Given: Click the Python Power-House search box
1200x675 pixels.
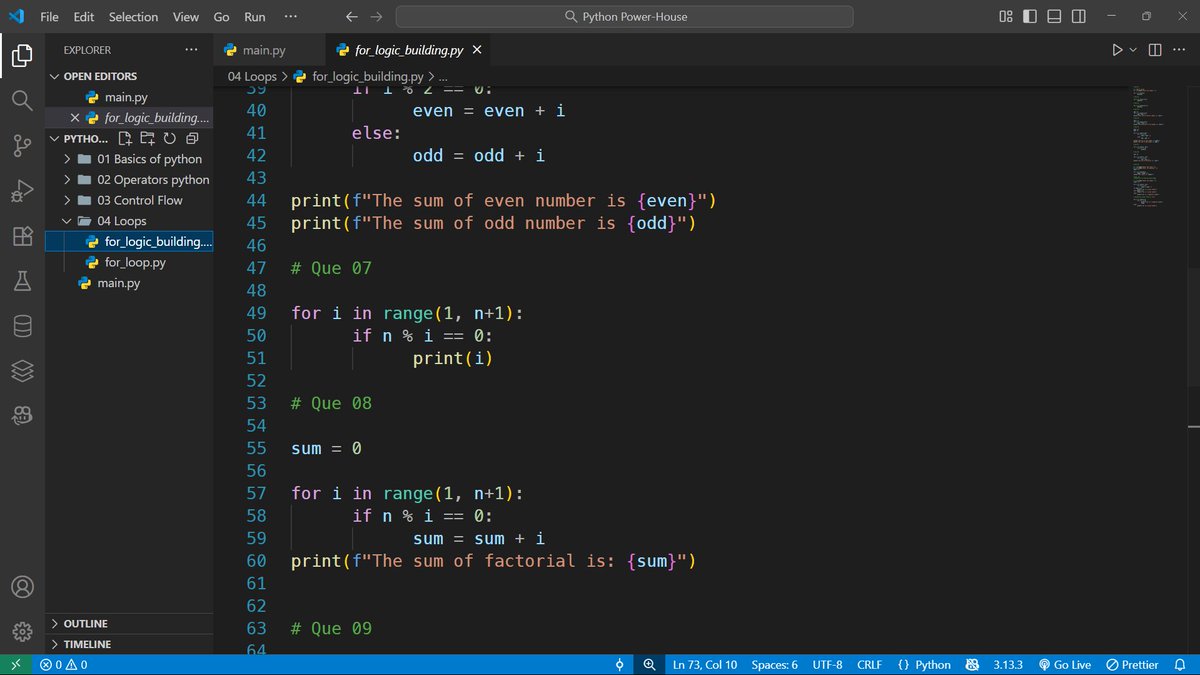Looking at the screenshot, I should [625, 17].
